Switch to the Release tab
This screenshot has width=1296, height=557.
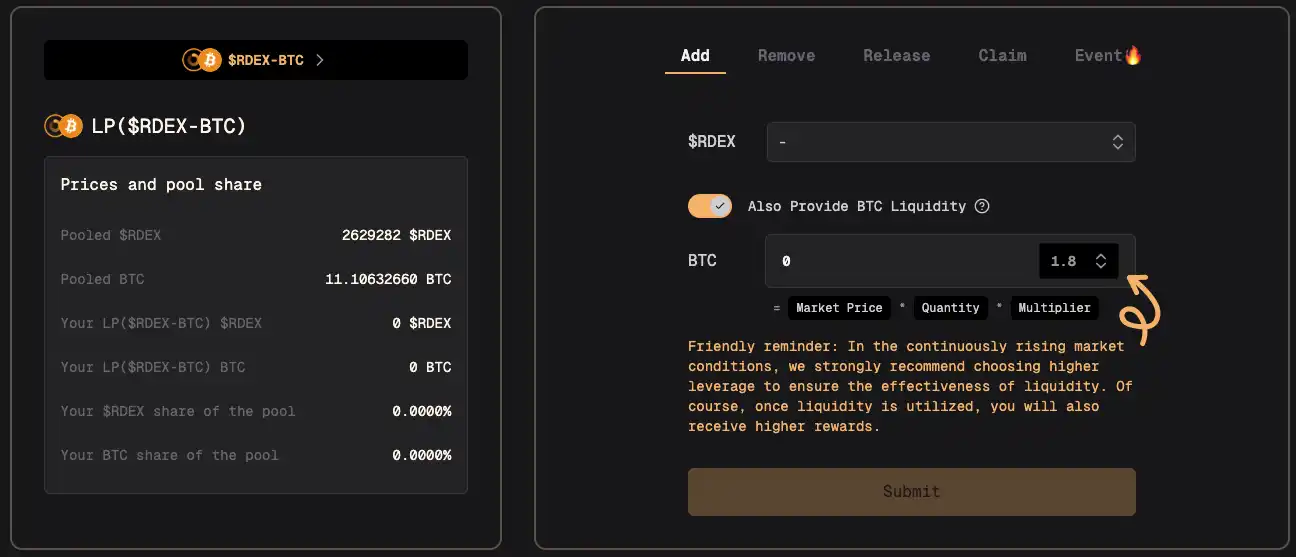coord(896,56)
